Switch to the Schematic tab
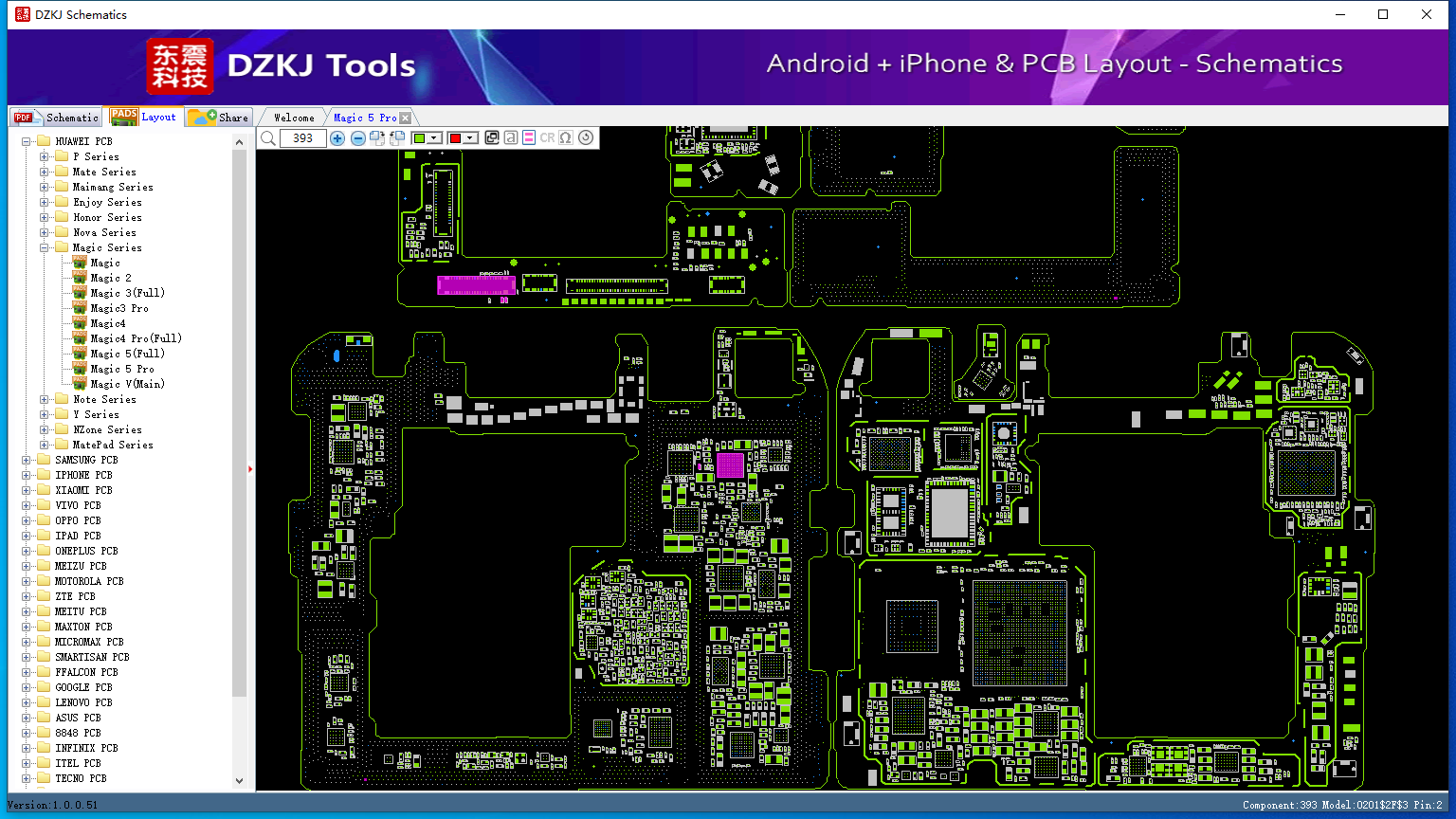The height and width of the screenshot is (819, 1456). (x=56, y=118)
